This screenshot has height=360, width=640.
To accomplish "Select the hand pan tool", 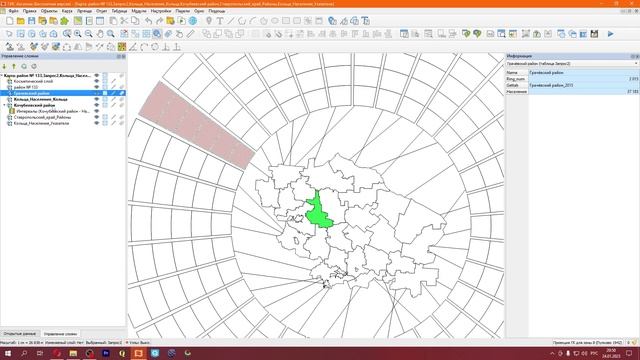I will click(100, 34).
